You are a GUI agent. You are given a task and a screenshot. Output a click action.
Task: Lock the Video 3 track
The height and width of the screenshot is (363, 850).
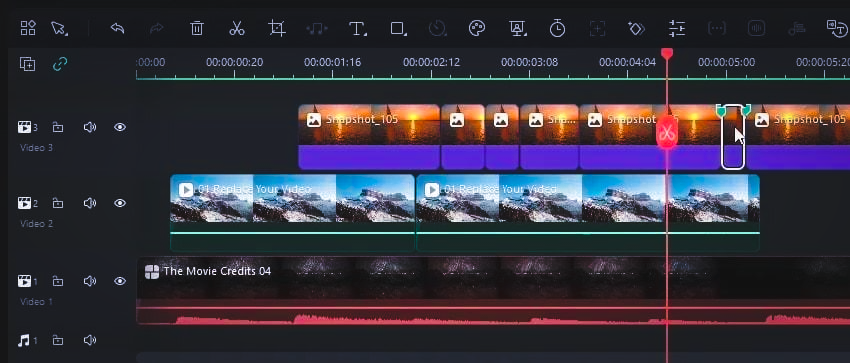coord(57,127)
